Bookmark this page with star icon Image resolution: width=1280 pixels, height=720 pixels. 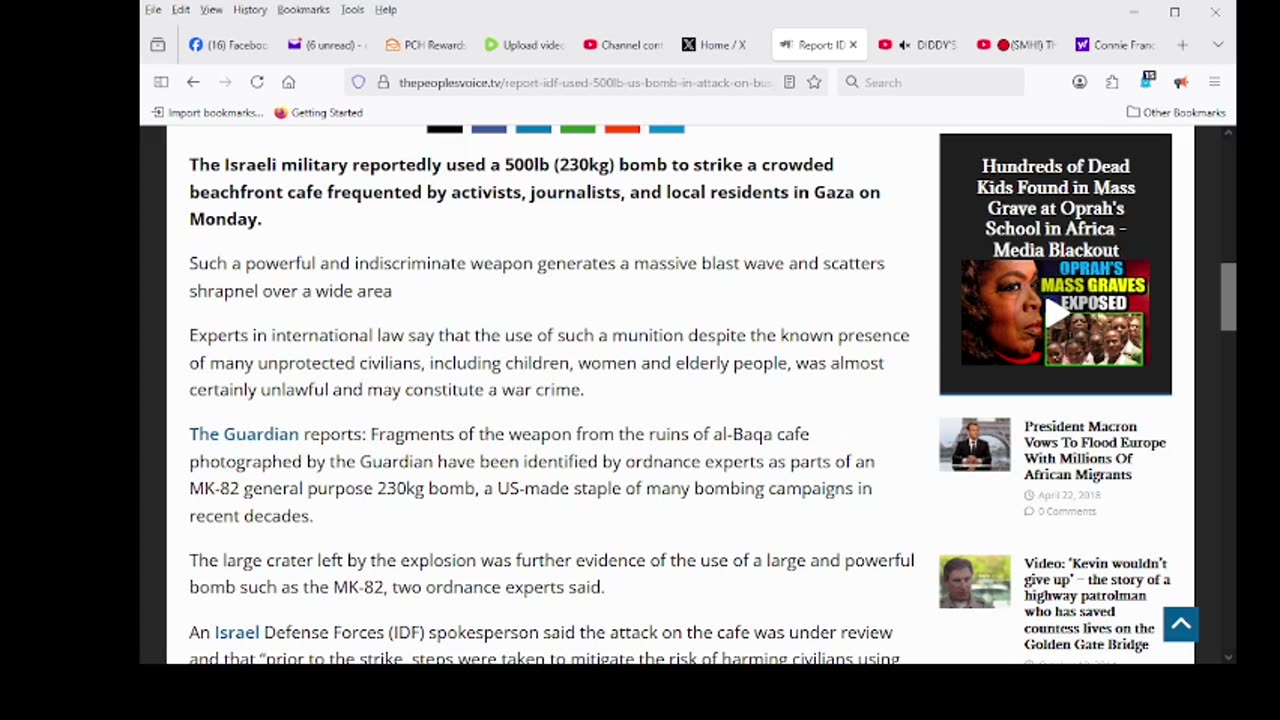814,82
